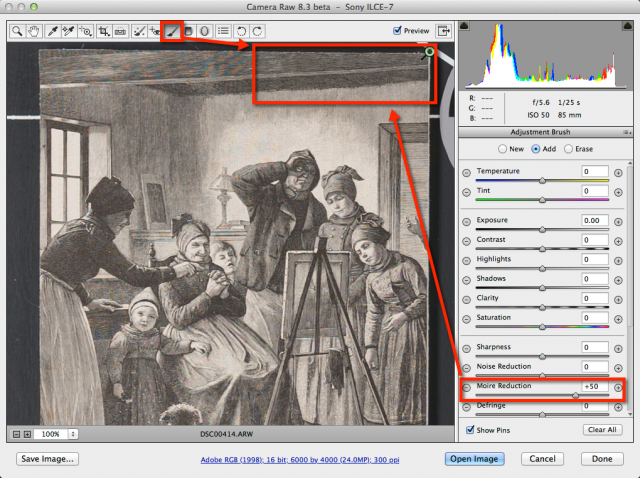Rotate image 90° counterclockwise
This screenshot has height=478, width=640.
pos(241,31)
